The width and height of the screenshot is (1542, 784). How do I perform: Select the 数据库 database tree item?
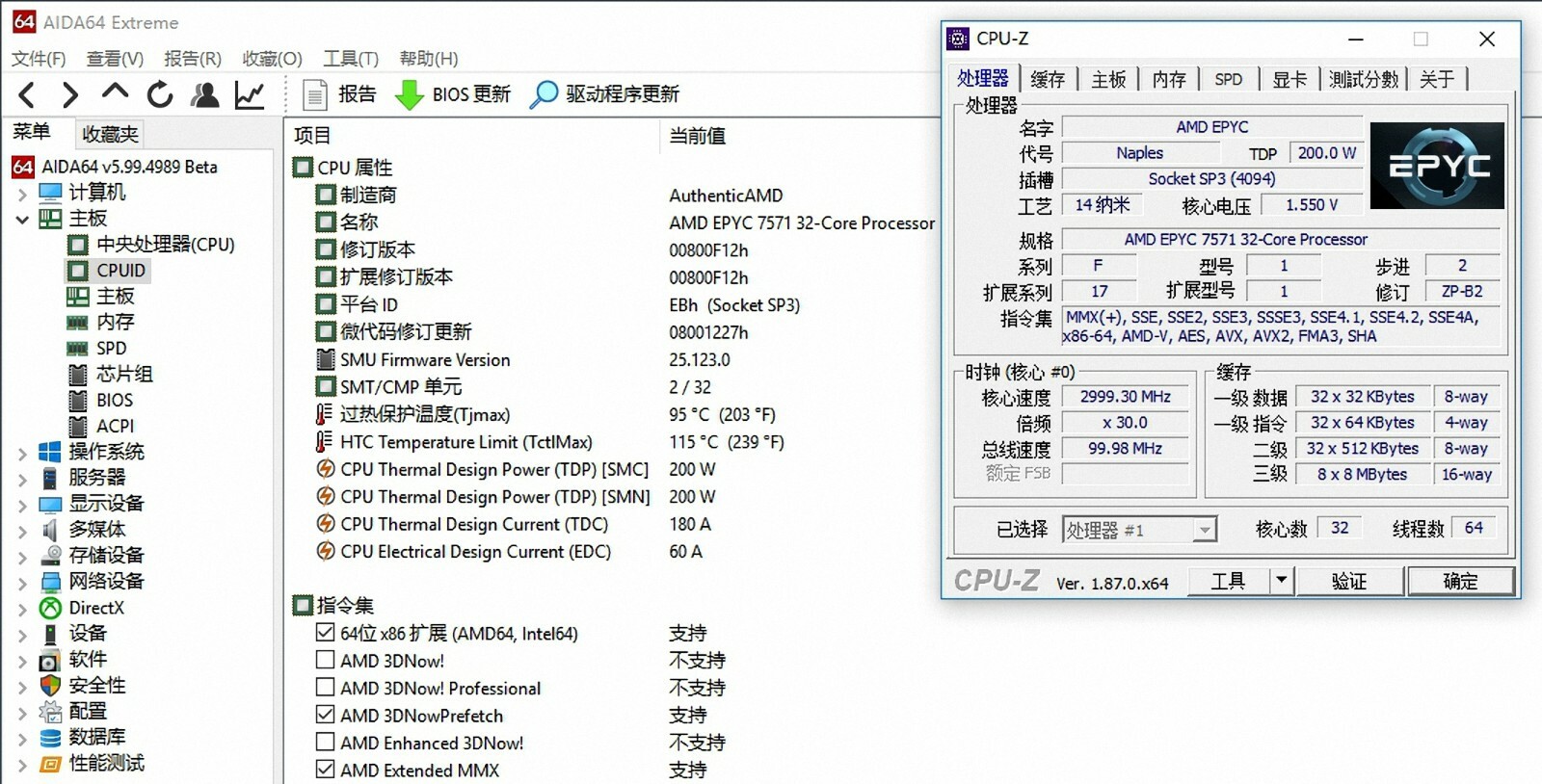coord(83,737)
